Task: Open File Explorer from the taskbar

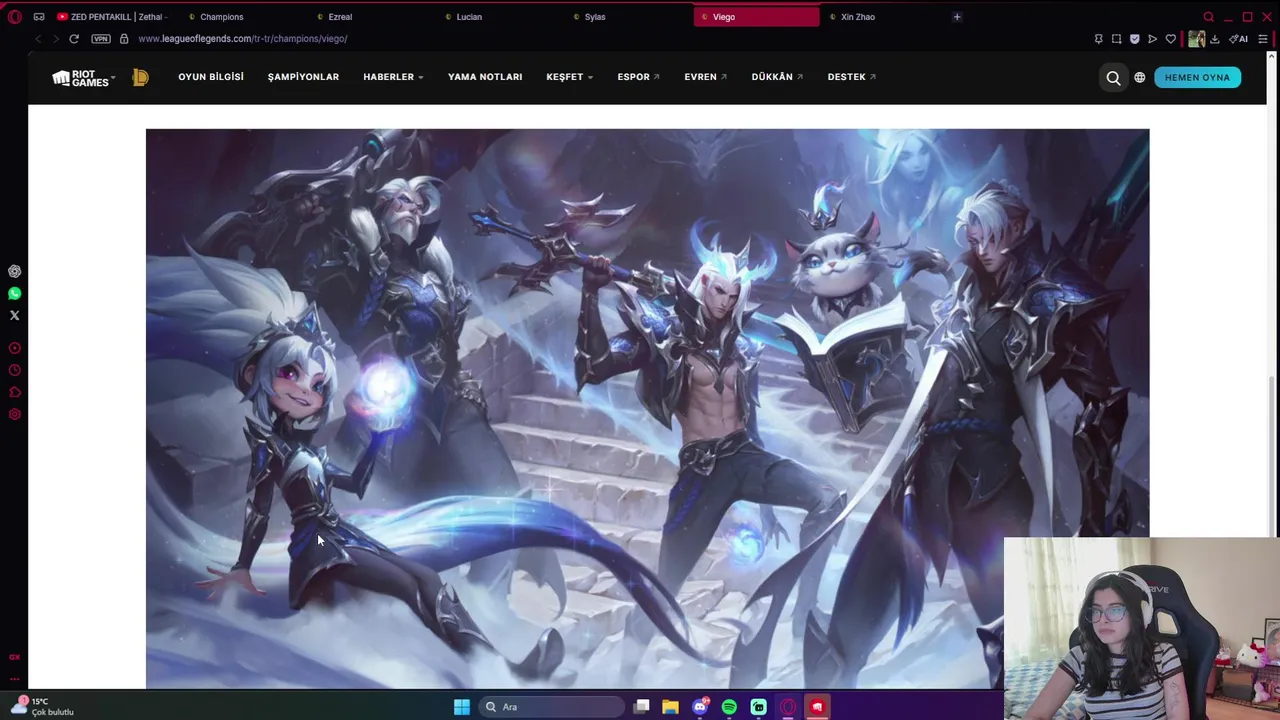Action: pyautogui.click(x=671, y=707)
